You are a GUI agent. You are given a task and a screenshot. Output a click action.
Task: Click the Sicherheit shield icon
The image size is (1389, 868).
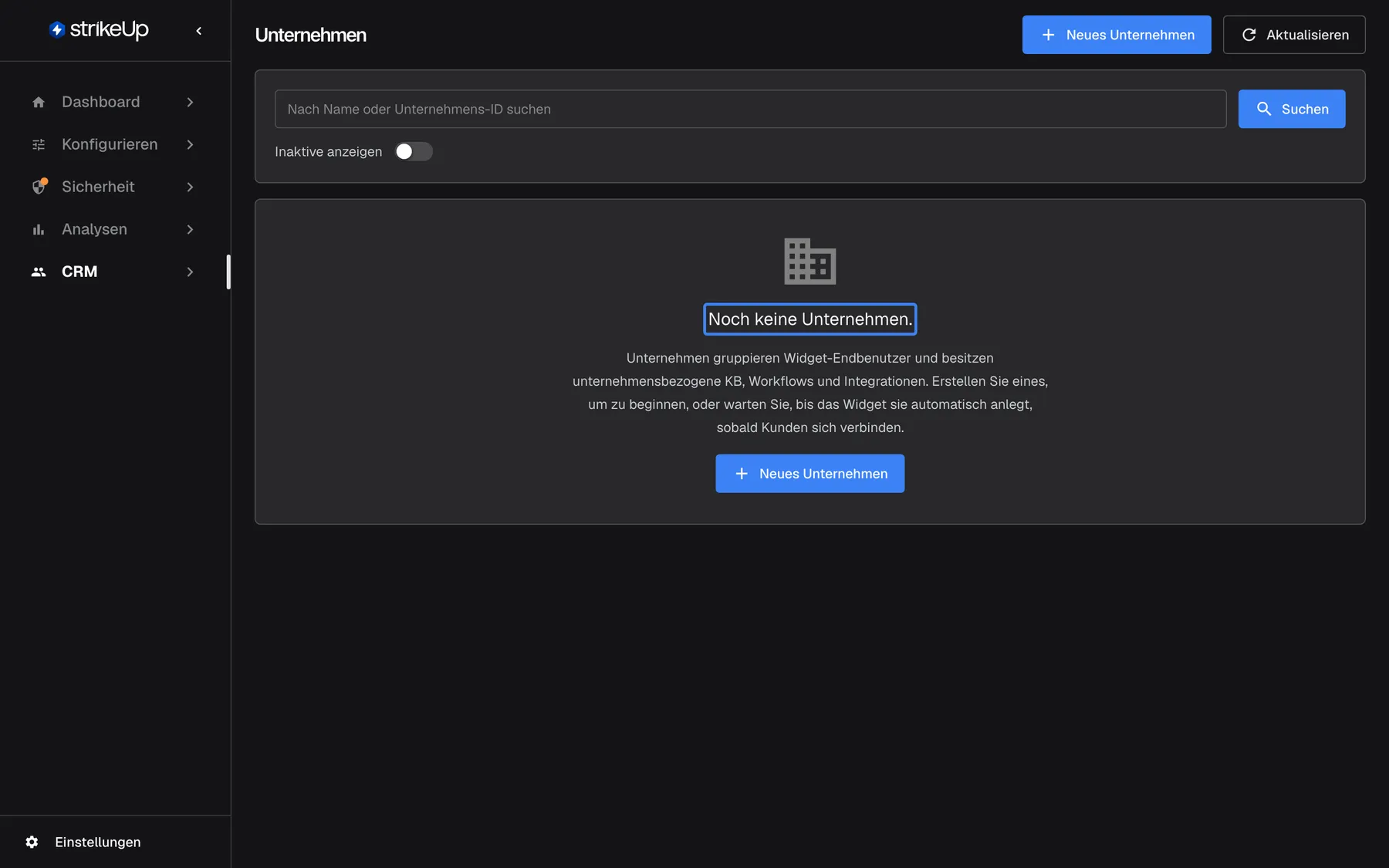tap(39, 187)
